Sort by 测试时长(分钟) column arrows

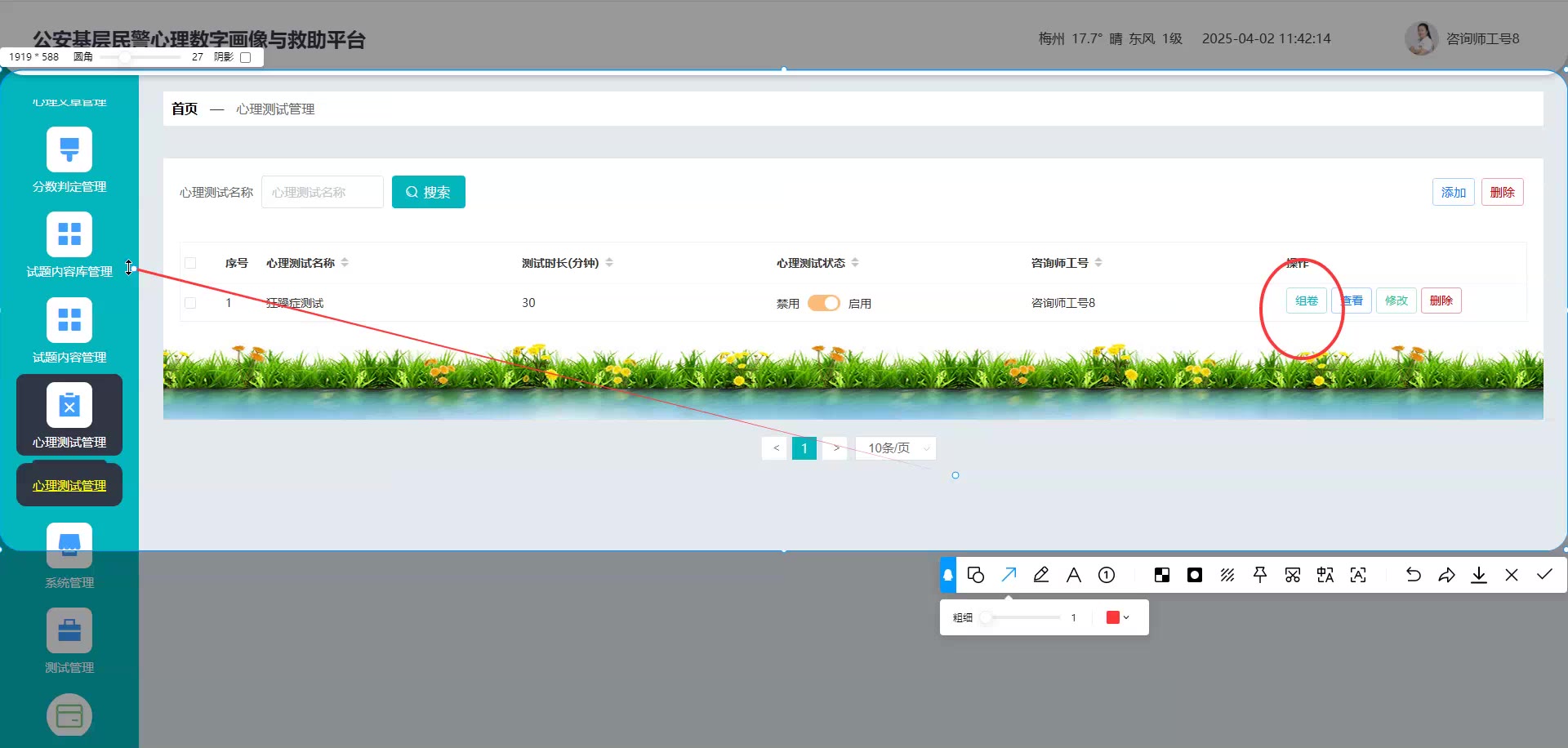(609, 262)
